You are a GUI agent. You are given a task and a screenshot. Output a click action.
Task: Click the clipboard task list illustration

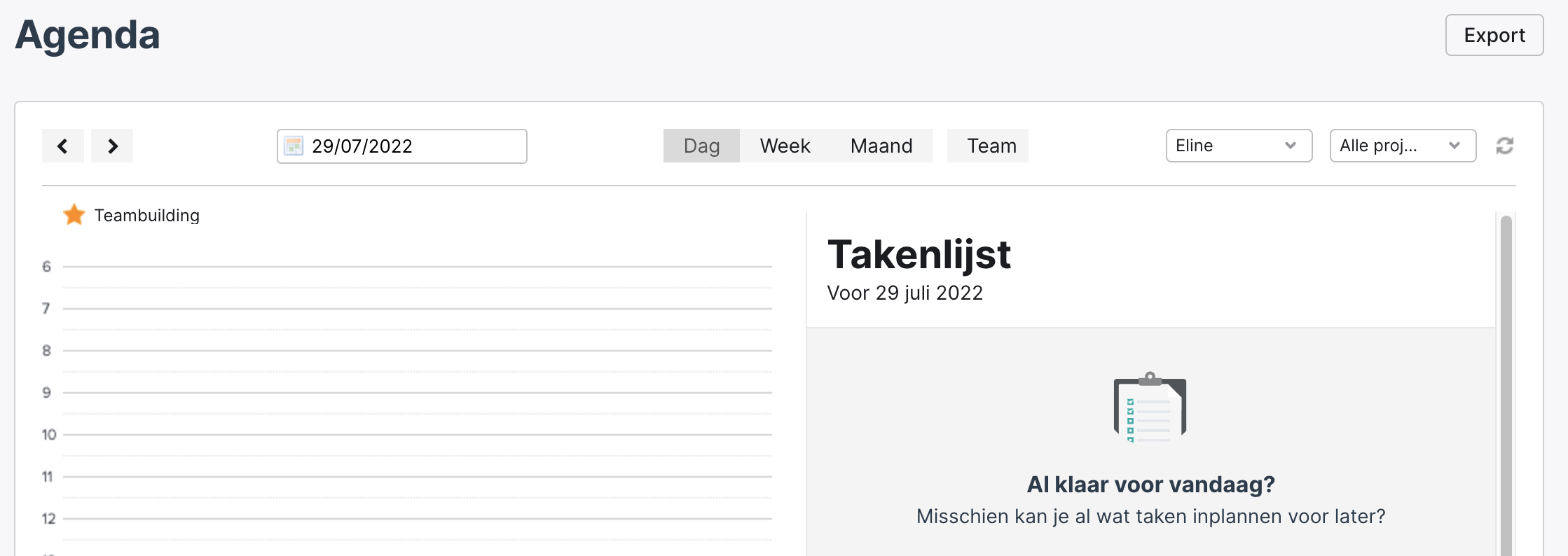point(1150,407)
